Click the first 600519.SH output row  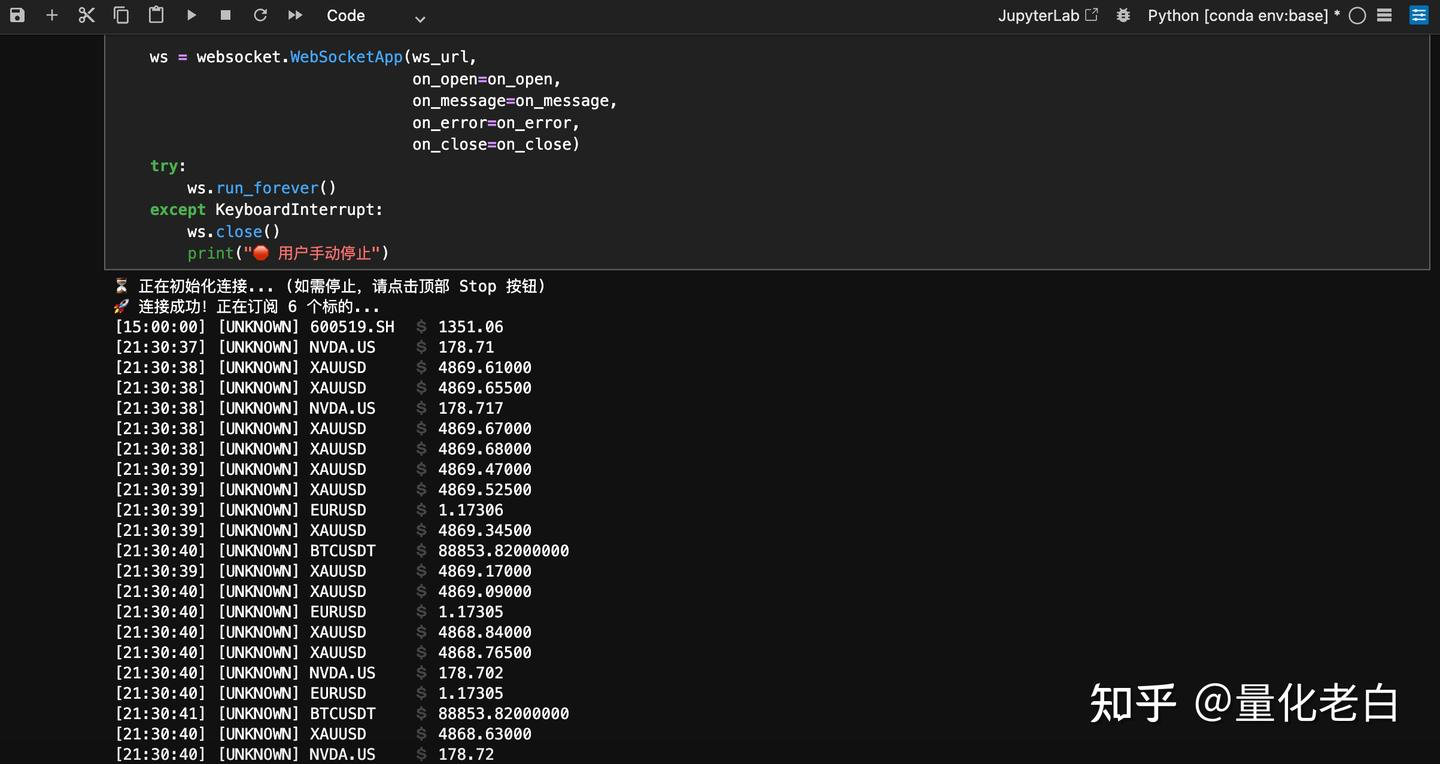pos(309,327)
